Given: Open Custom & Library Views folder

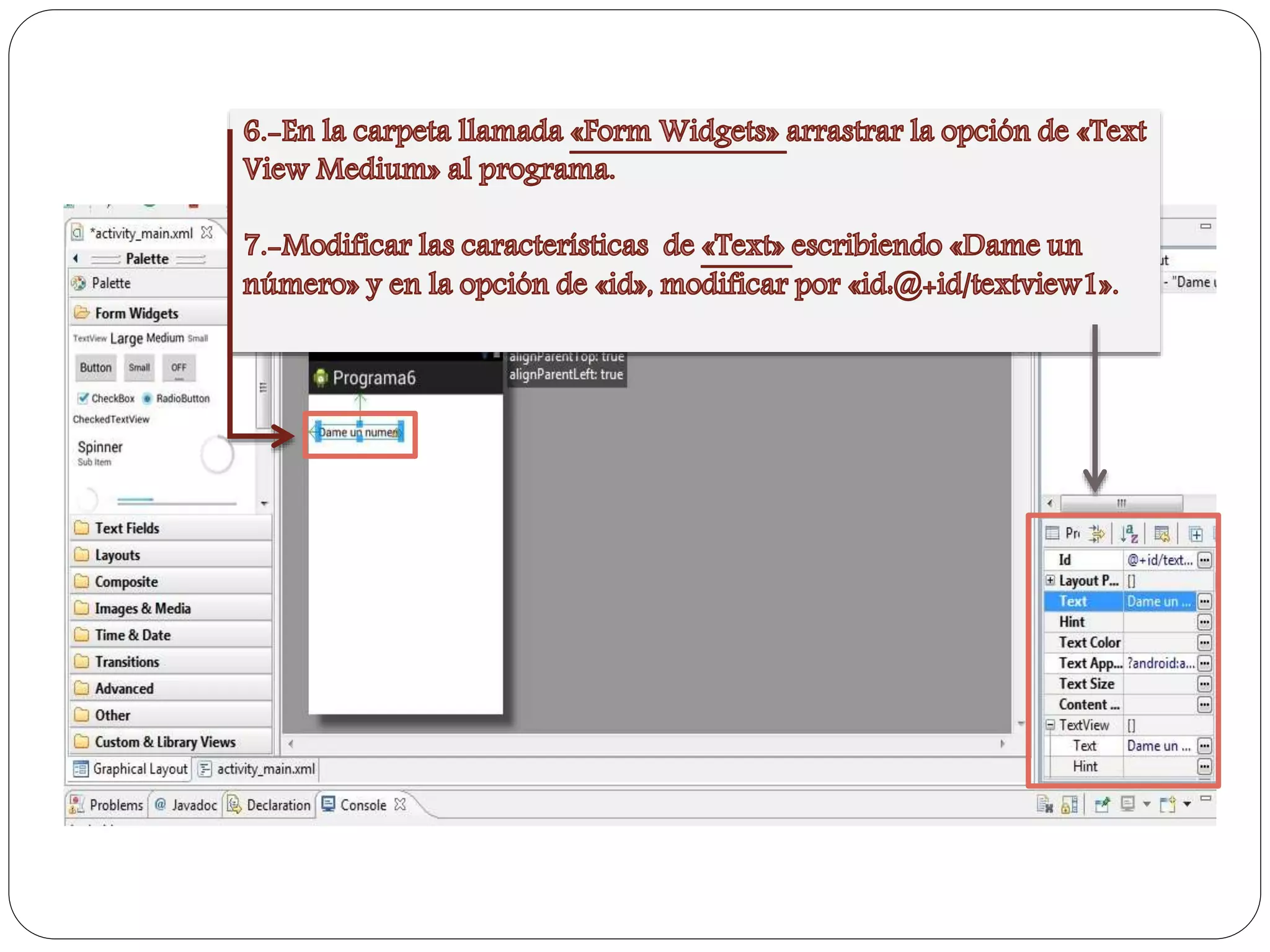Looking at the screenshot, I should (171, 741).
